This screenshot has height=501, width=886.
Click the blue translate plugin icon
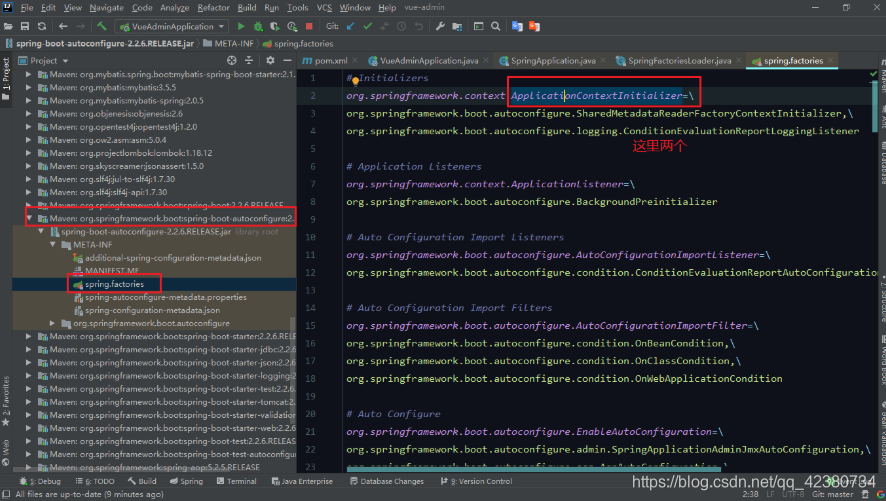point(517,27)
